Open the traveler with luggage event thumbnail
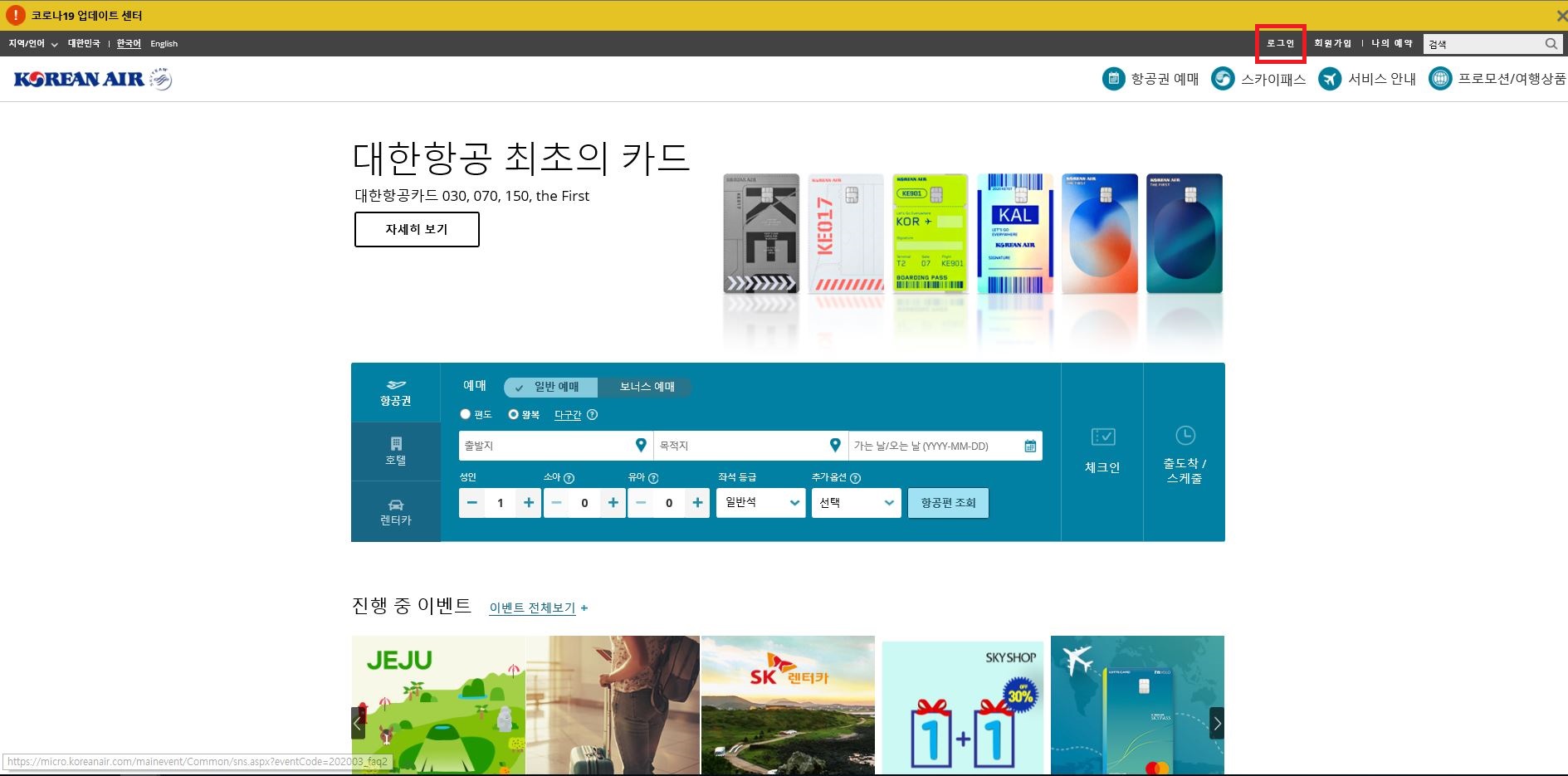This screenshot has width=1568, height=776. tap(613, 705)
